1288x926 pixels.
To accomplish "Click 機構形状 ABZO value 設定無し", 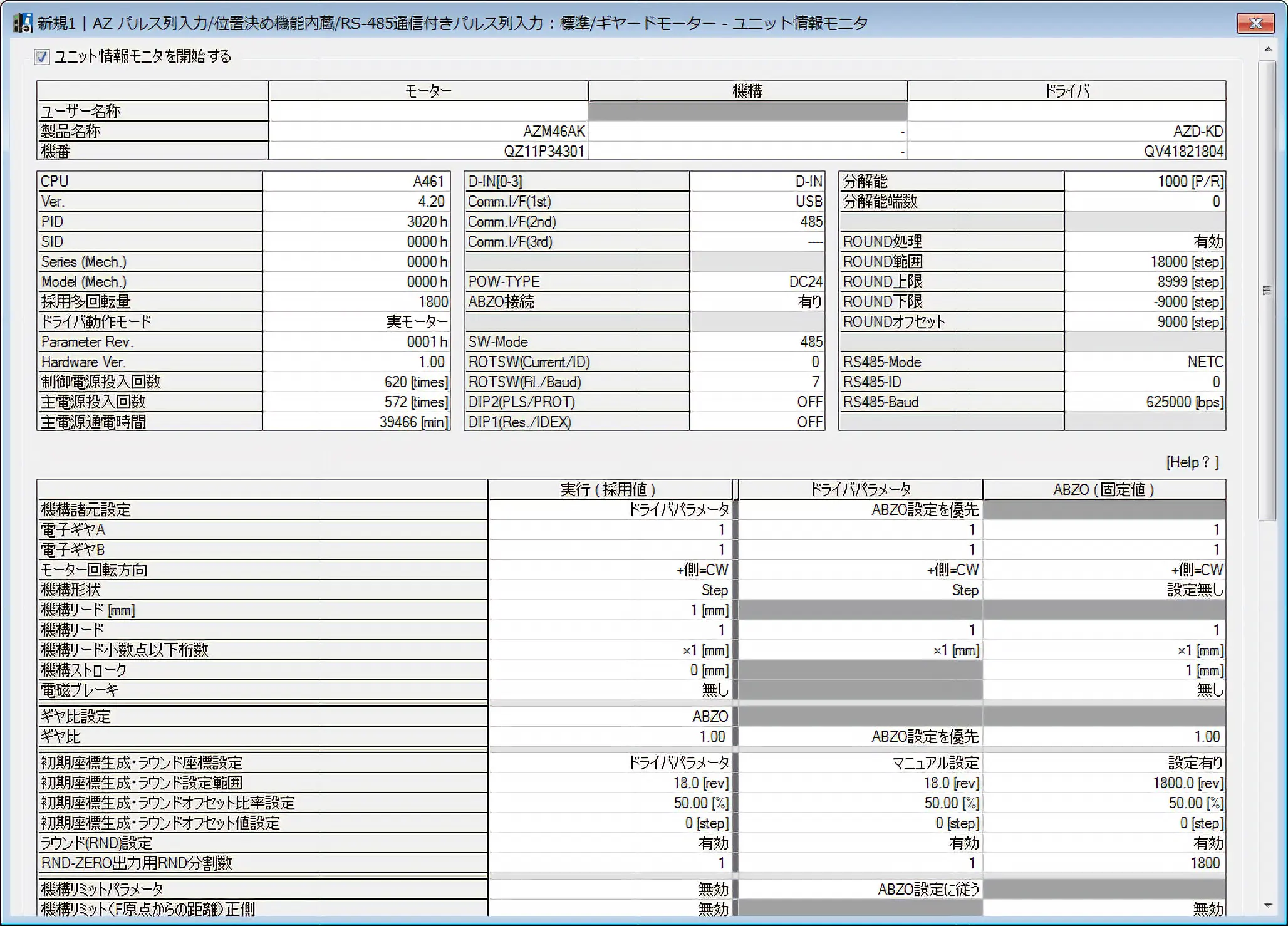I will (1195, 590).
